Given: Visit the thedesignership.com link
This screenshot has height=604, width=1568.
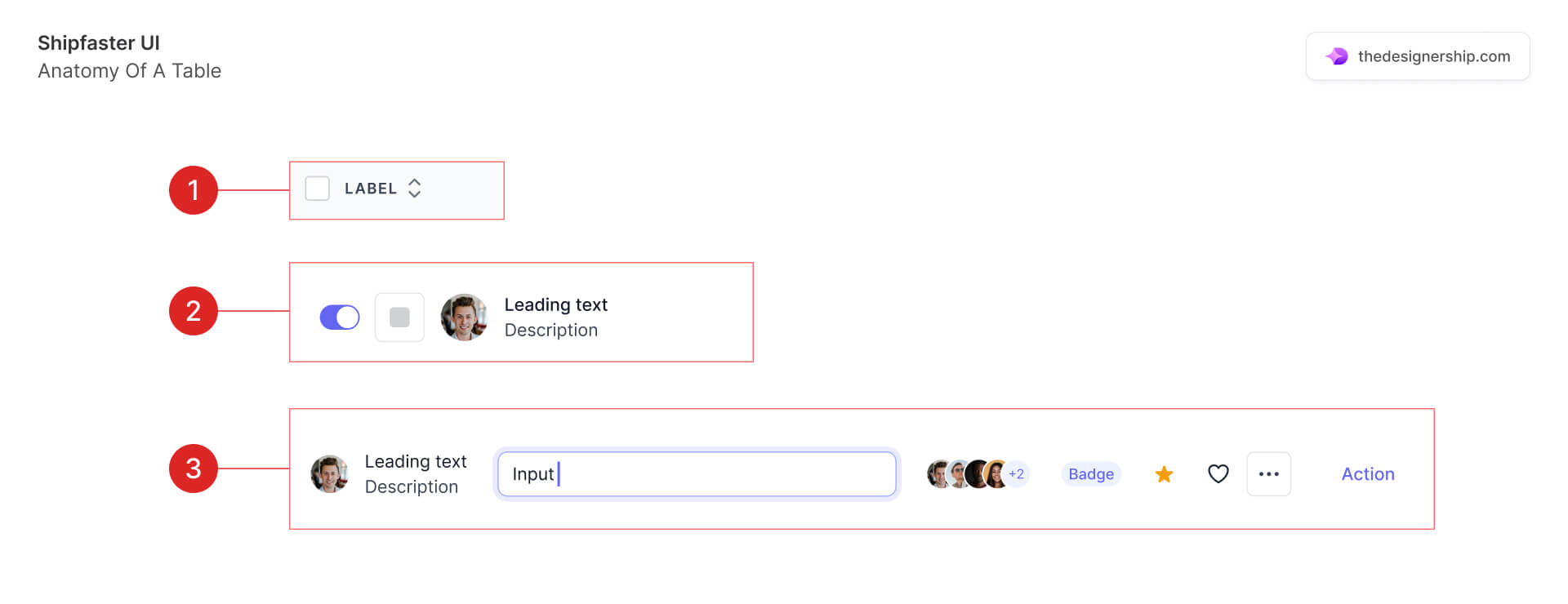Looking at the screenshot, I should (x=1433, y=56).
